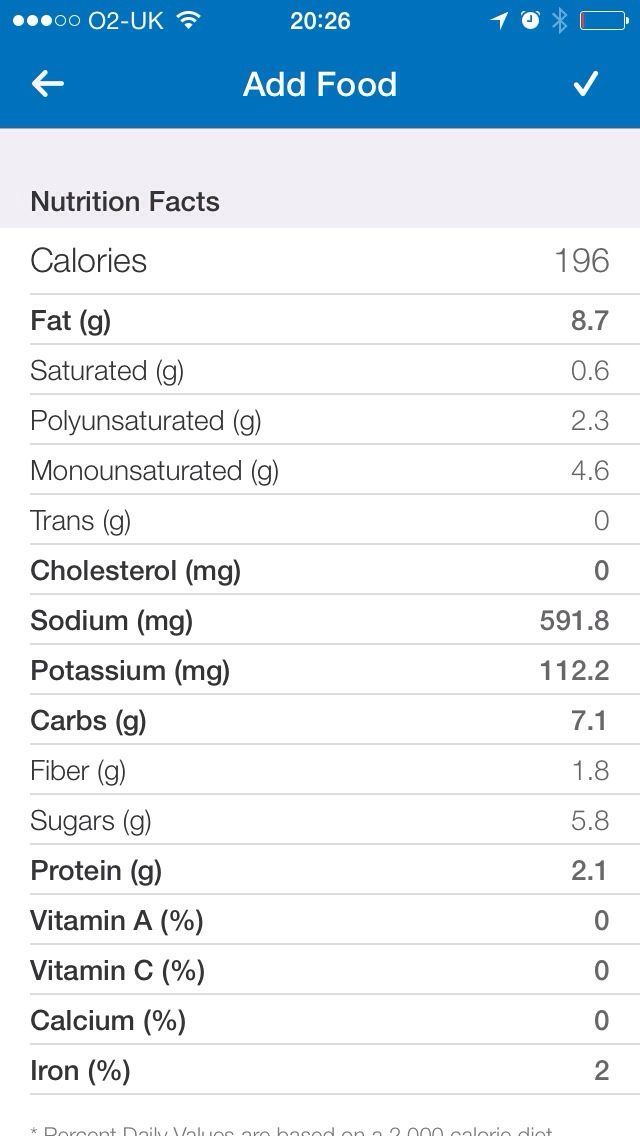Select the Calories value 196
640x1136 pixels.
[581, 261]
